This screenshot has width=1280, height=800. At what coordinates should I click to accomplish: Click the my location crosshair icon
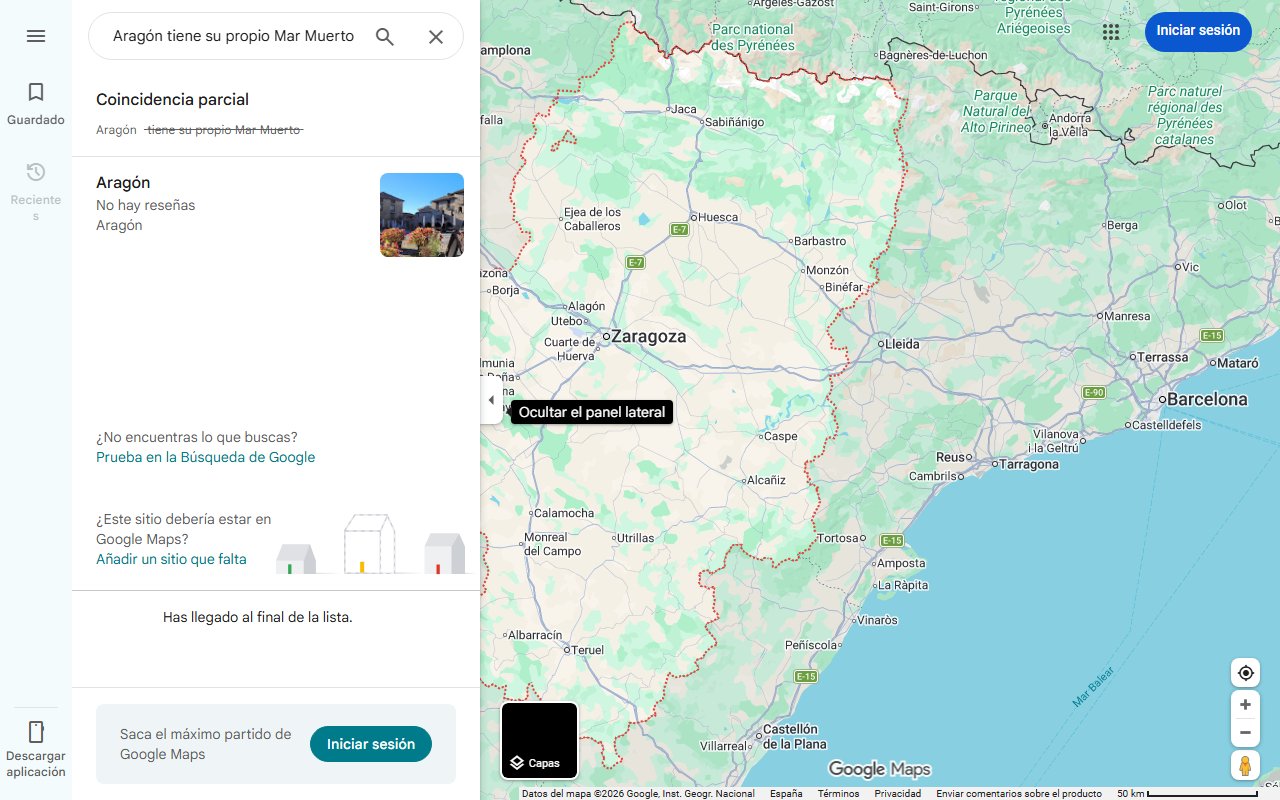point(1245,673)
